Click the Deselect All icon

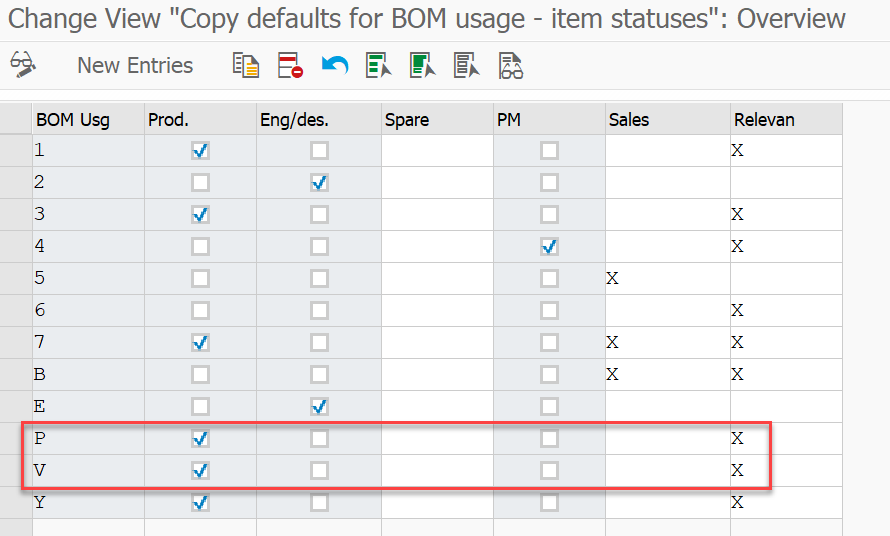click(x=467, y=65)
